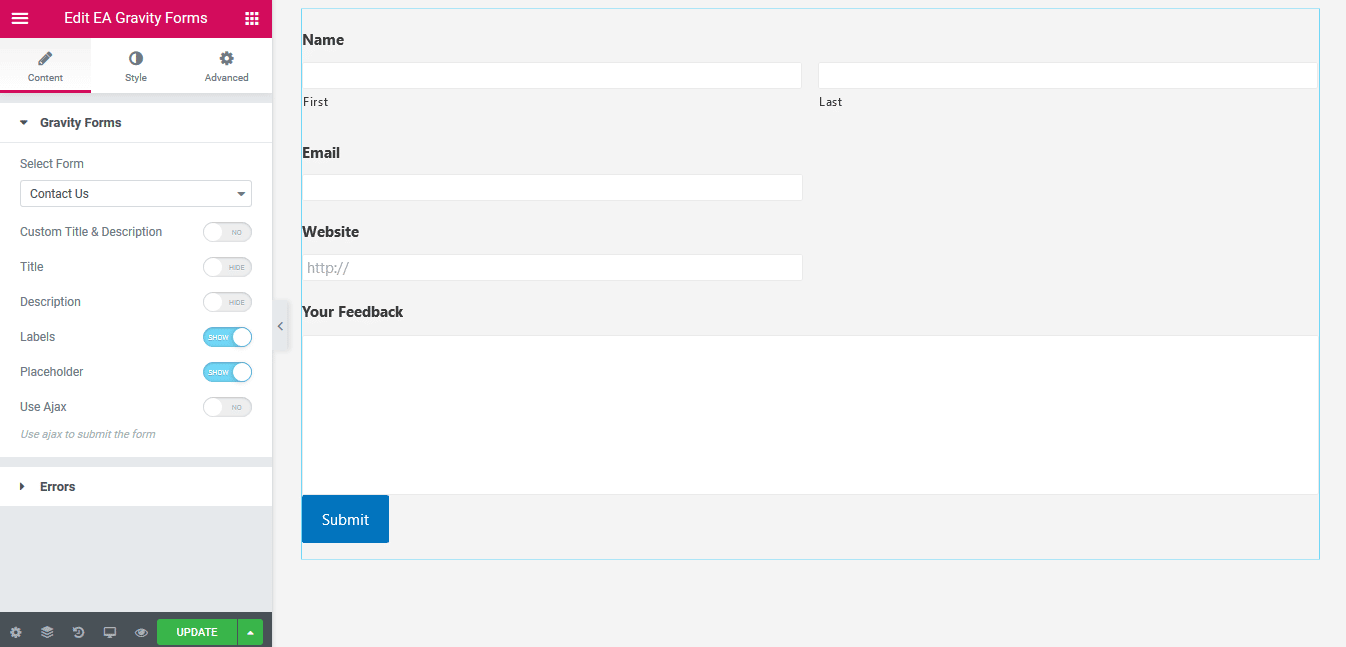The width and height of the screenshot is (1346, 647).
Task: Switch to the Style tab
Action: tap(135, 65)
